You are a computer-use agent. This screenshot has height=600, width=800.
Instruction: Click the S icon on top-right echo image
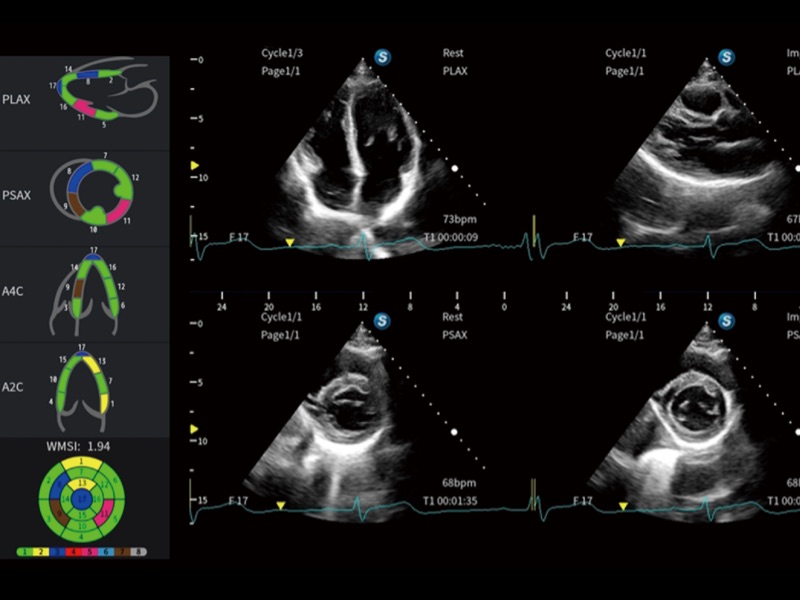[x=726, y=57]
